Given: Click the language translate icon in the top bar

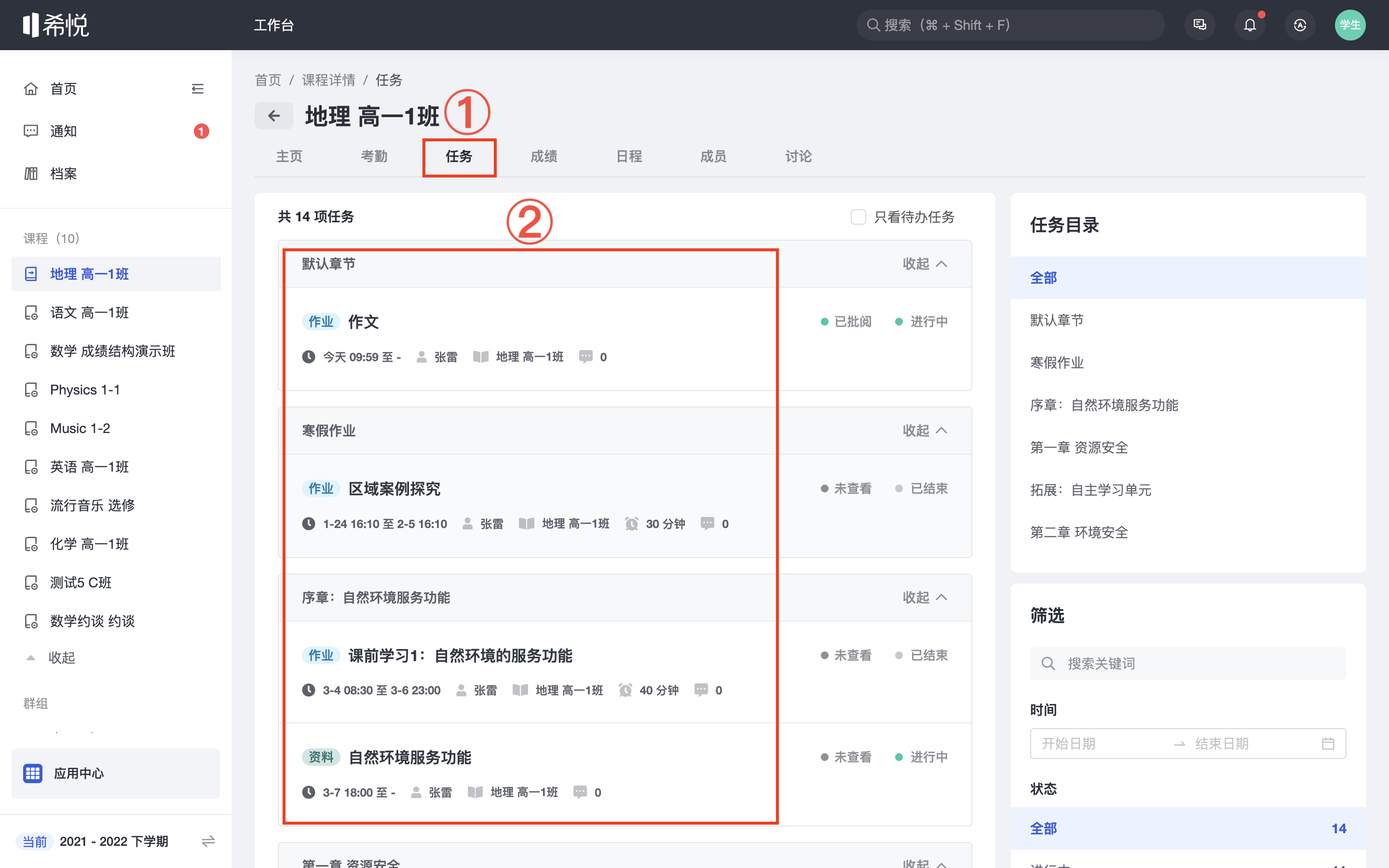Looking at the screenshot, I should pyautogui.click(x=1299, y=25).
